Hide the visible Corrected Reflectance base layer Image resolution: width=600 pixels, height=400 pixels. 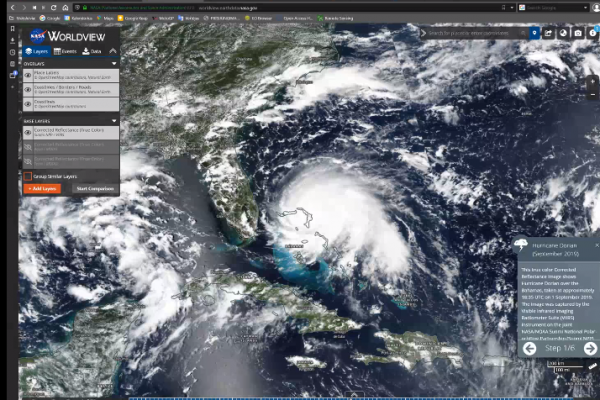pos(28,132)
